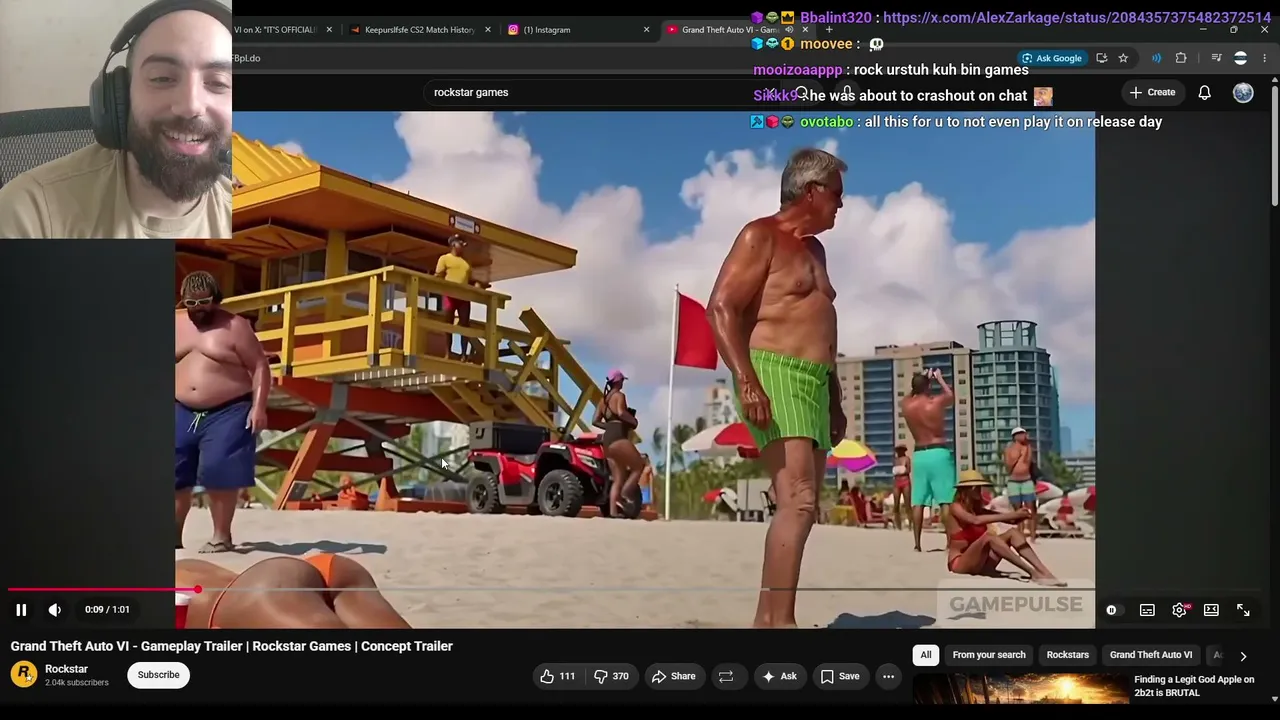Click the remix icon button
This screenshot has height=720, width=1280.
pyautogui.click(x=726, y=677)
